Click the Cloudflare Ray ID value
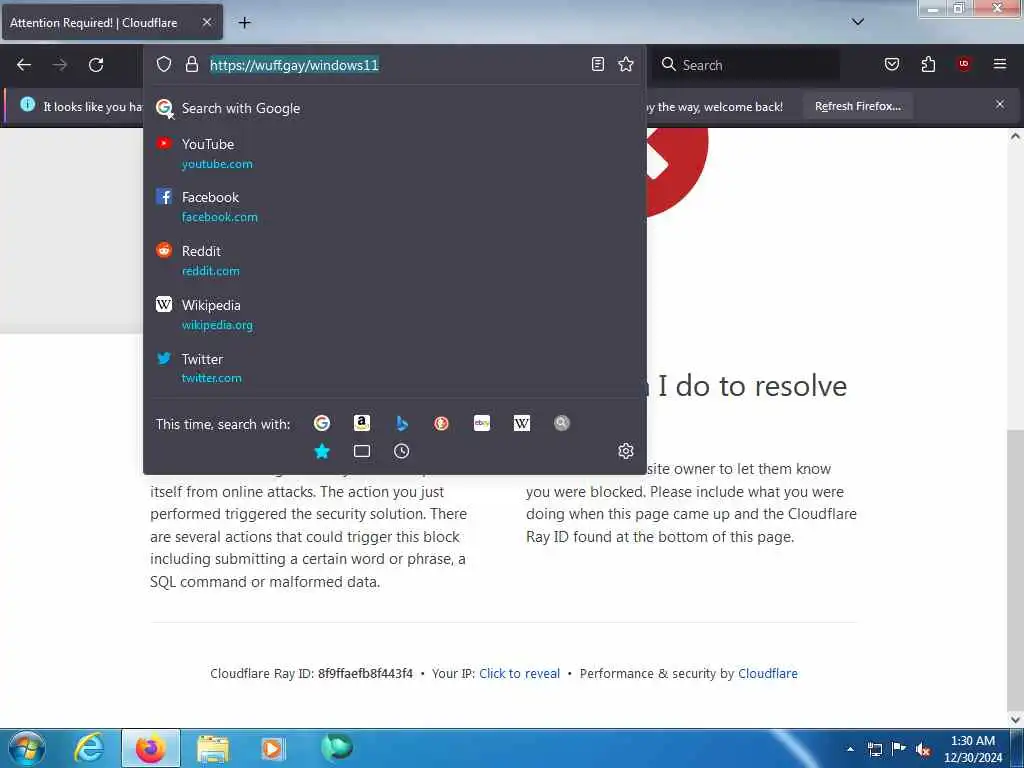The image size is (1024, 768). click(x=365, y=673)
